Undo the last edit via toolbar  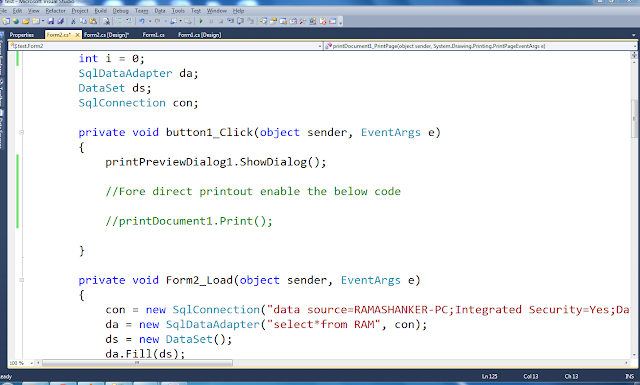[142, 21]
